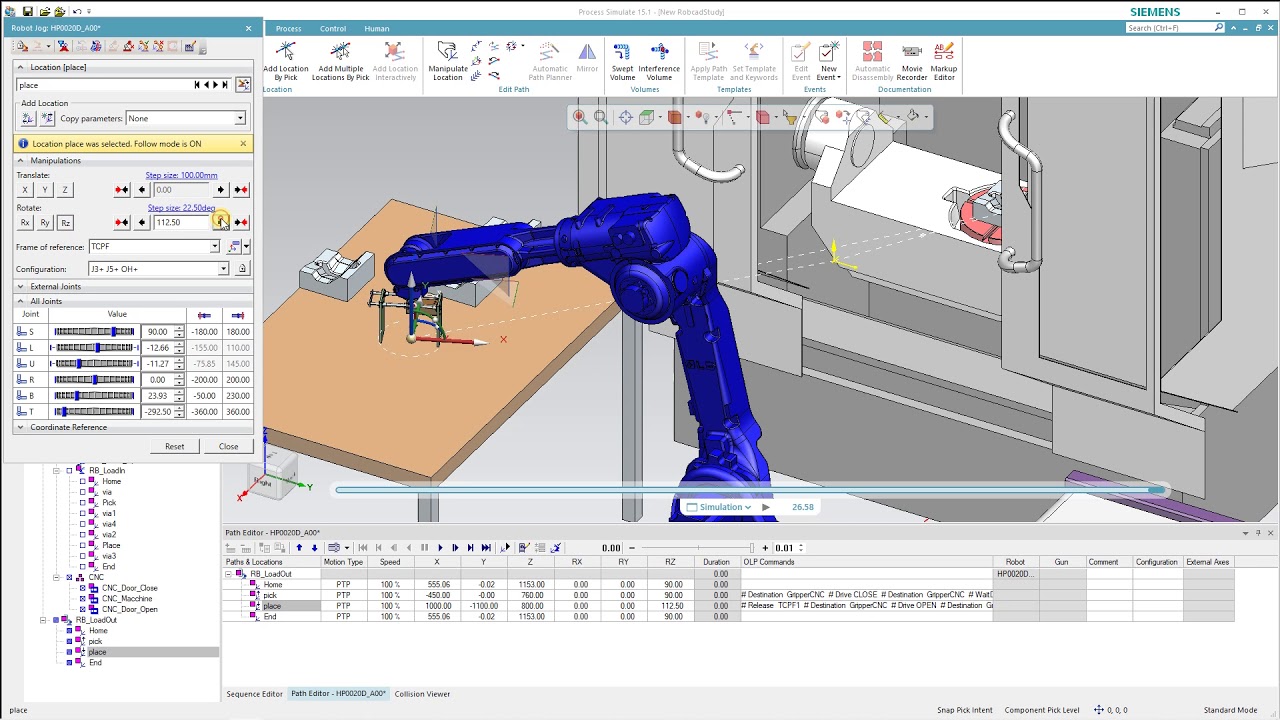Toggle the X translate axis button
1280x720 pixels.
click(x=25, y=190)
